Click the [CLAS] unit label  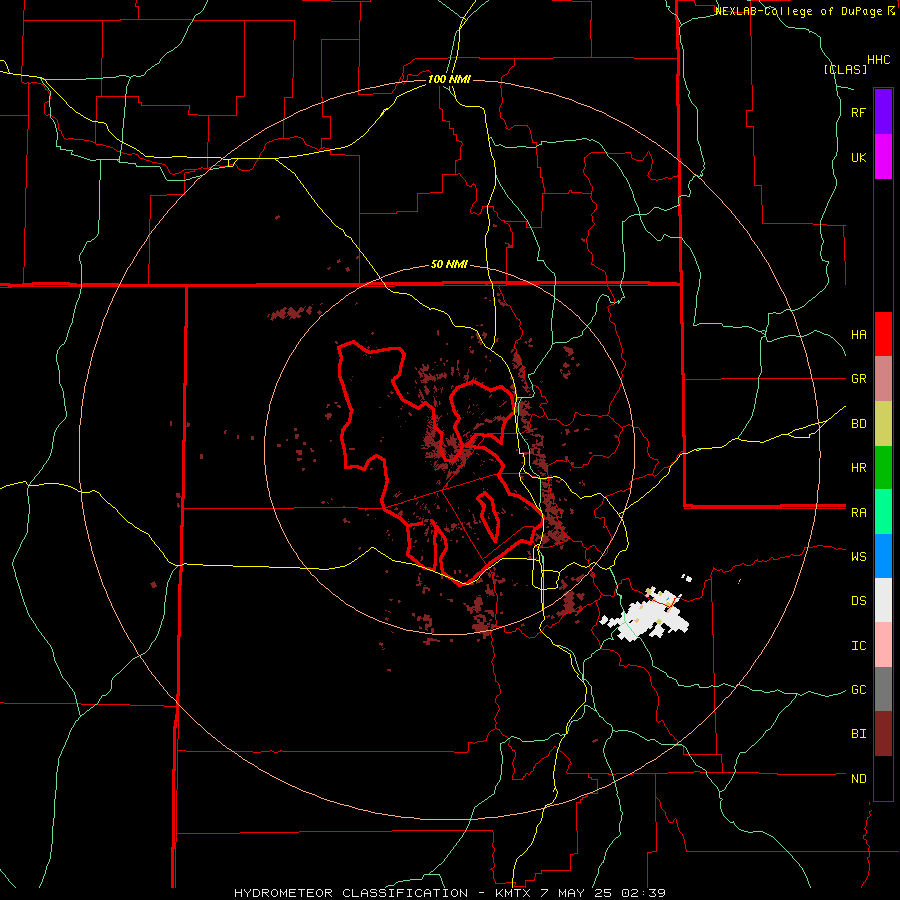pyautogui.click(x=845, y=70)
